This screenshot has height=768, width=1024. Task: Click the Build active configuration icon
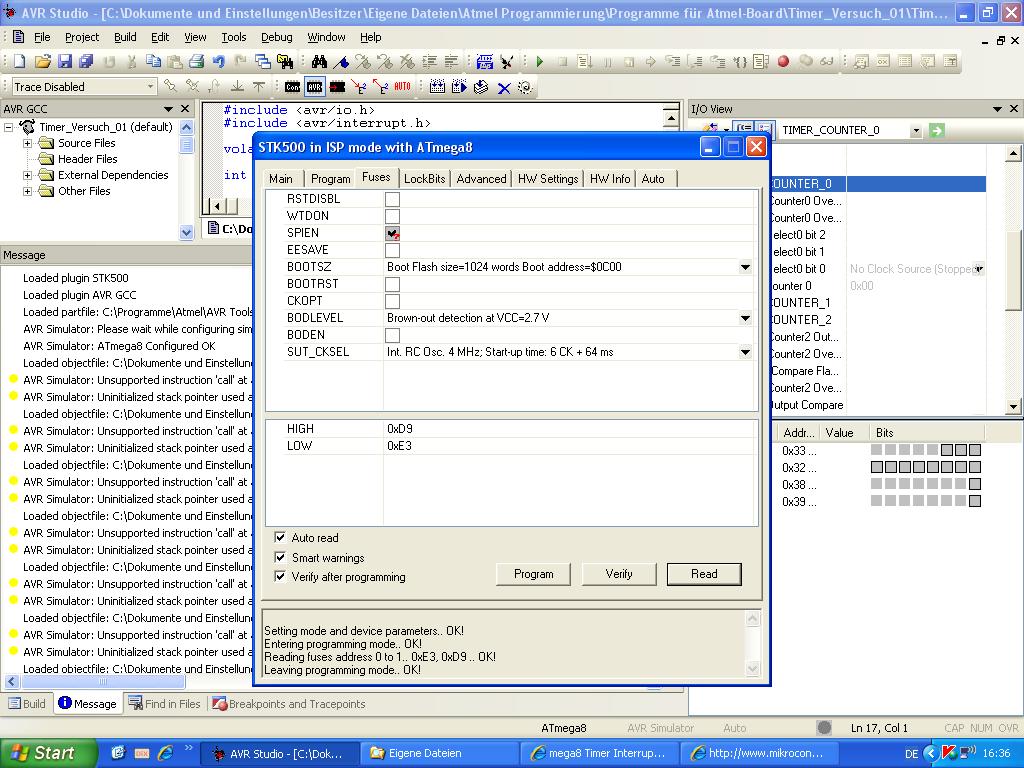click(438, 87)
